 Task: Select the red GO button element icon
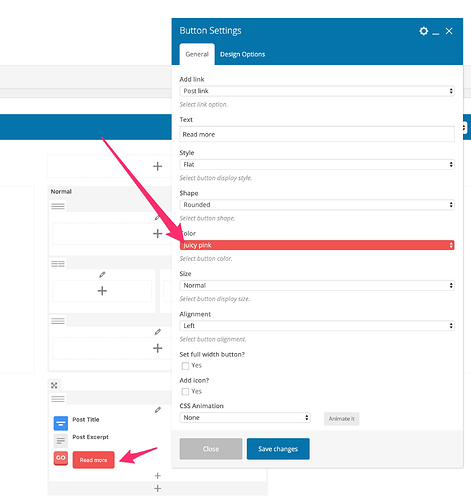pyautogui.click(x=61, y=458)
